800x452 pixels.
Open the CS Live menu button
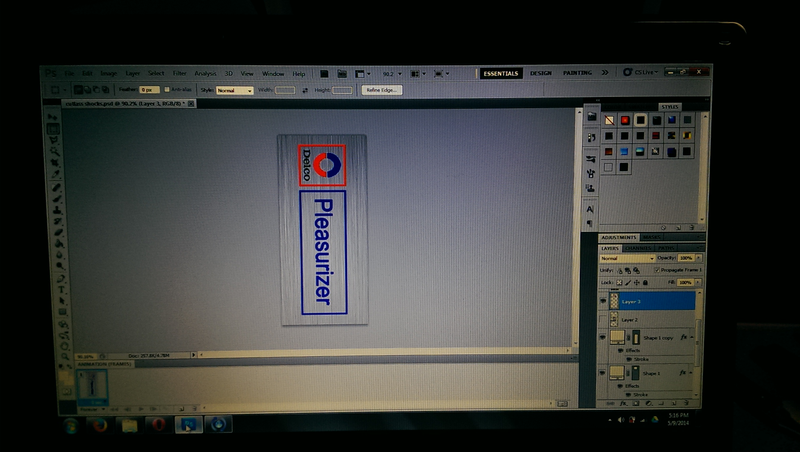point(641,72)
